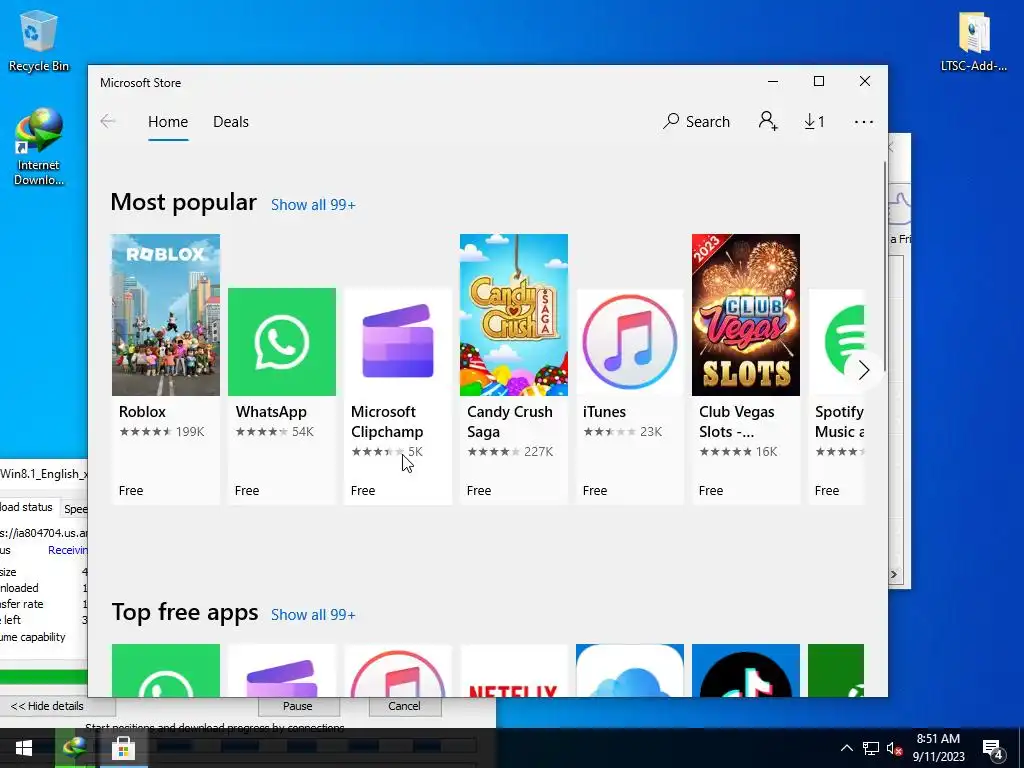Open the Spotify Music icon in Most popular
The image size is (1024, 768).
pyautogui.click(x=837, y=342)
